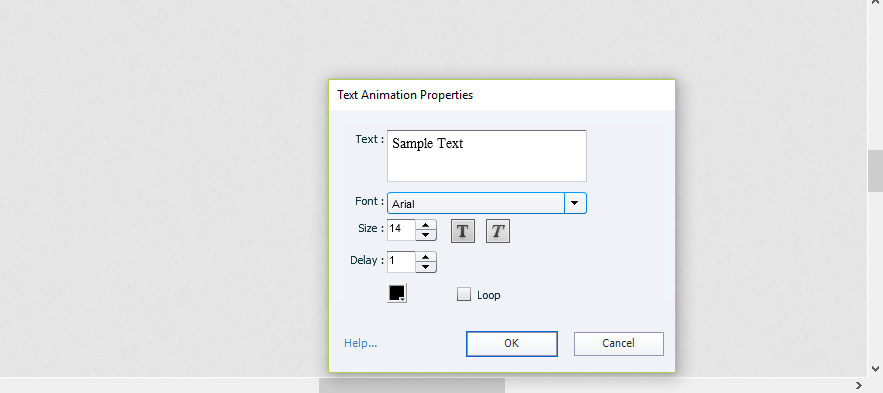Click inside the Sample Text box
Screen dimensions: 883x393
point(487,156)
